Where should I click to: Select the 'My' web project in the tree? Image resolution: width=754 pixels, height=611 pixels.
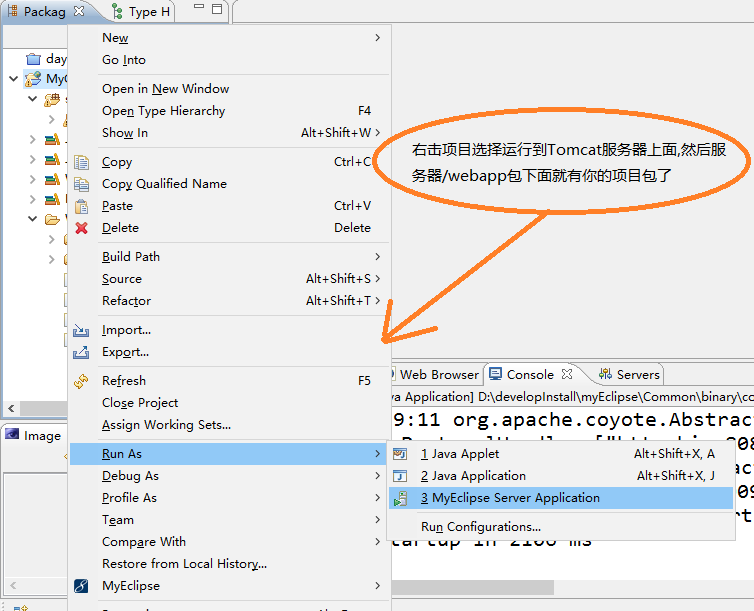(46, 79)
